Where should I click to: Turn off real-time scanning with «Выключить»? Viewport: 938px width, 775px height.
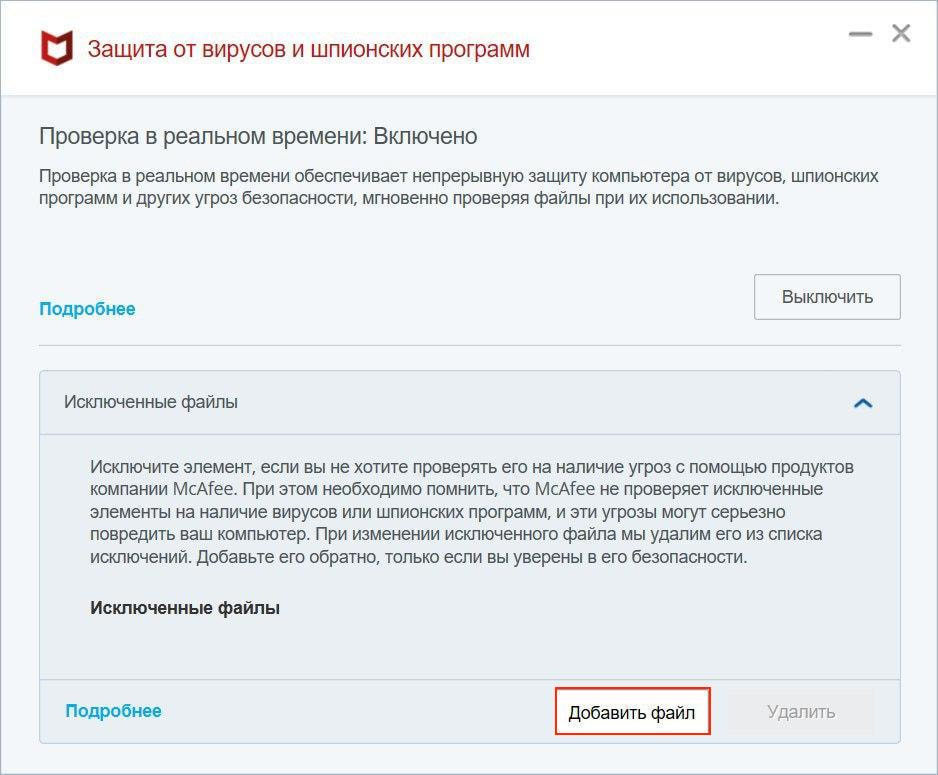827,297
